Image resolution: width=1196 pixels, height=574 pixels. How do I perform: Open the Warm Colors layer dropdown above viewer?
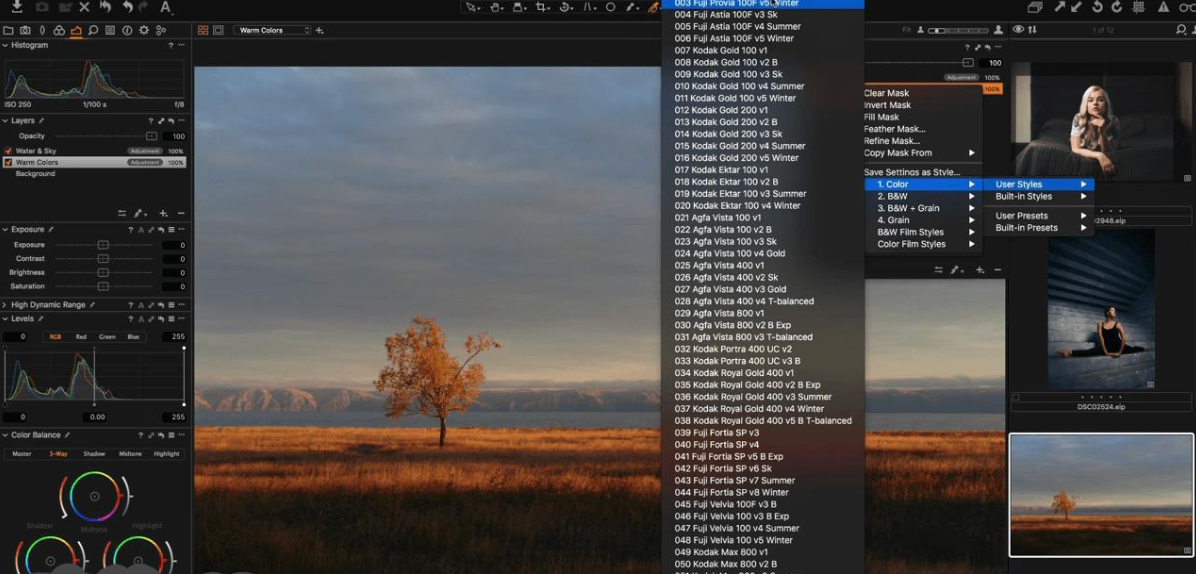[x=272, y=30]
